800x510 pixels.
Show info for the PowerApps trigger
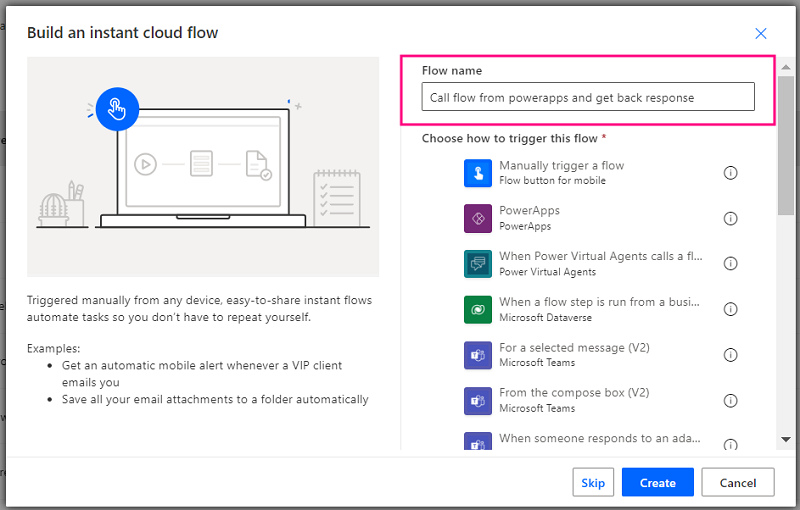(731, 218)
